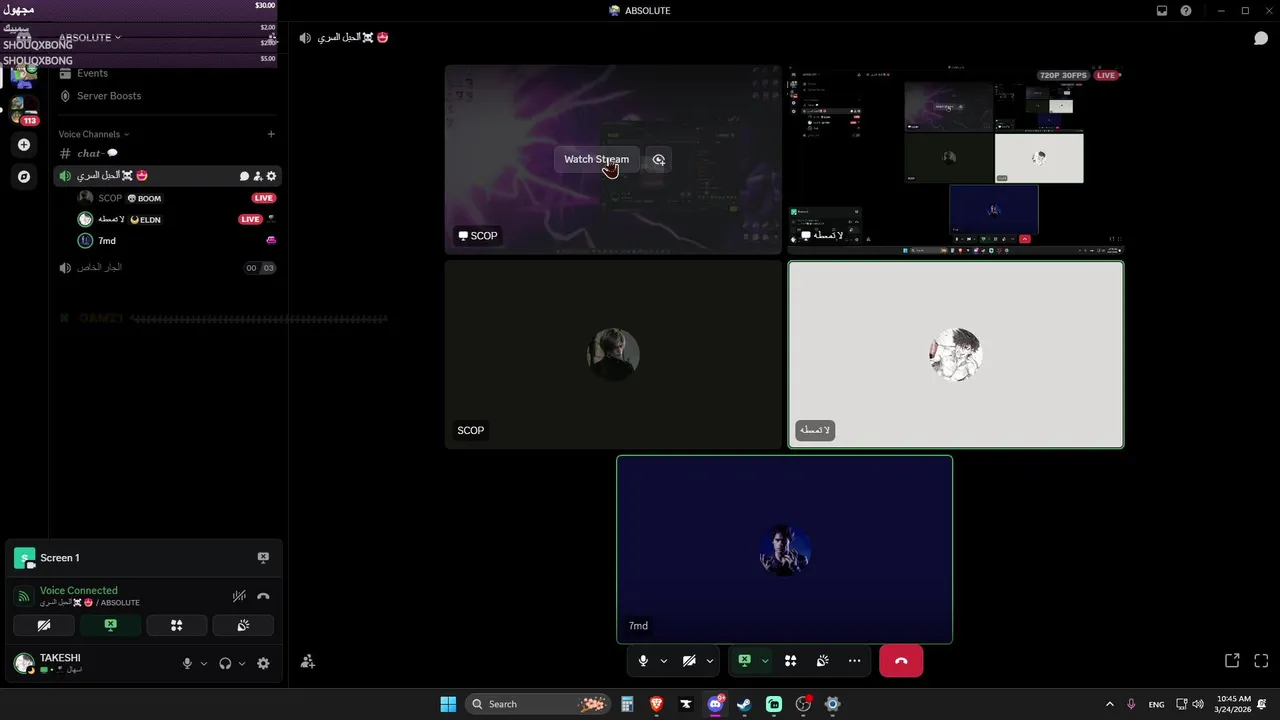
Task: Collapse the Voice Channels category
Action: 93,134
